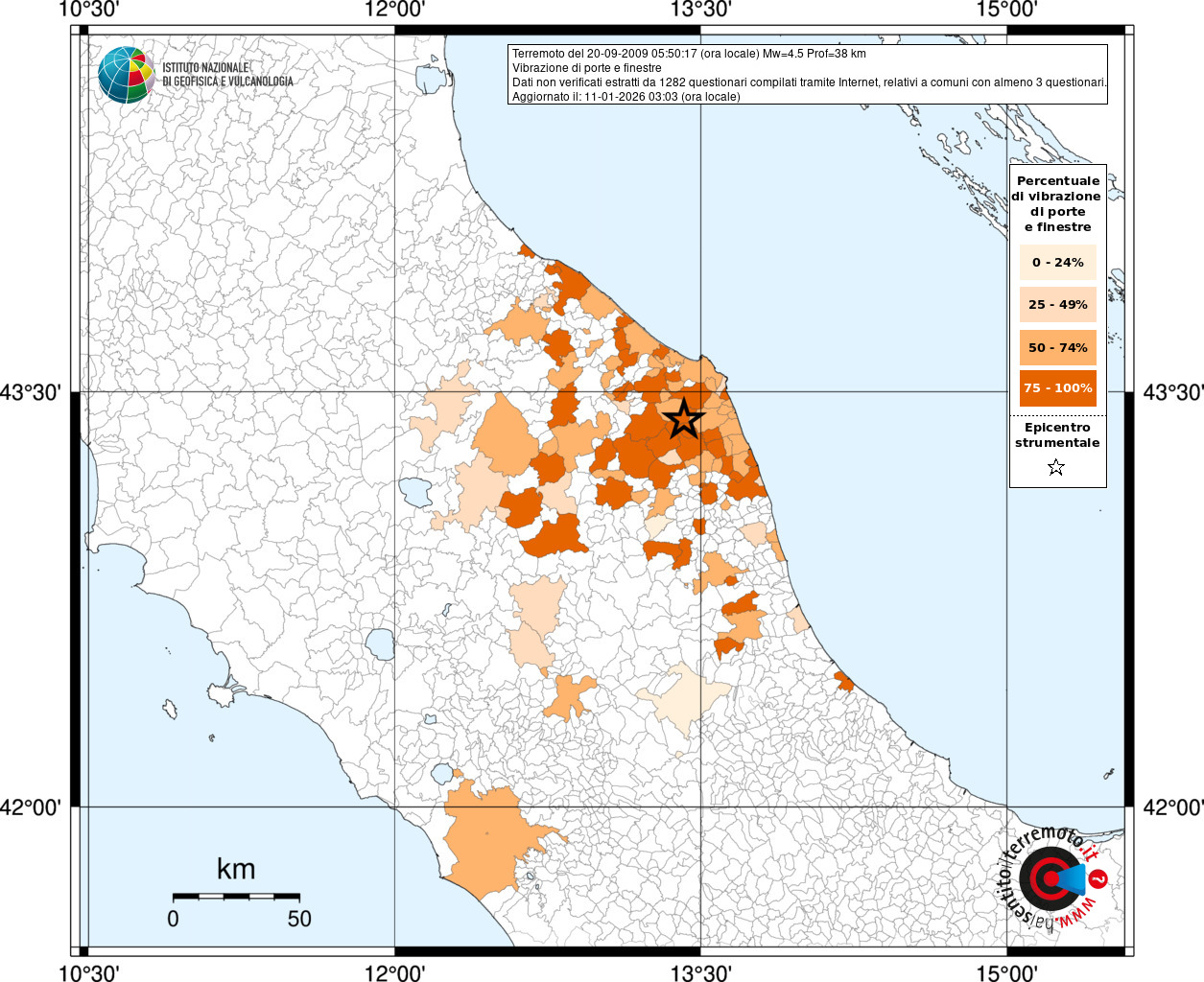Select the 25 - 49% legend swatch

tap(1057, 305)
